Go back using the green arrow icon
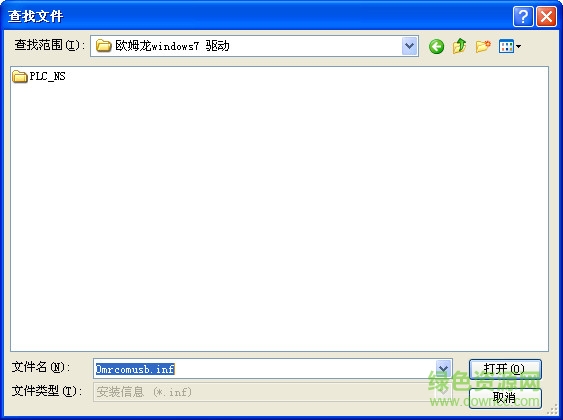 tap(436, 46)
